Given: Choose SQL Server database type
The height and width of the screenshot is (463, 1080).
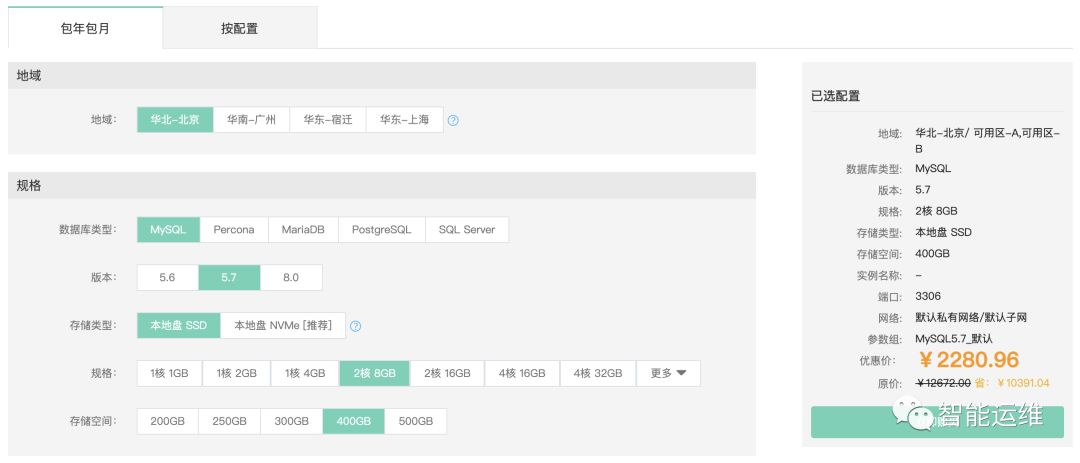Looking at the screenshot, I should tap(467, 229).
